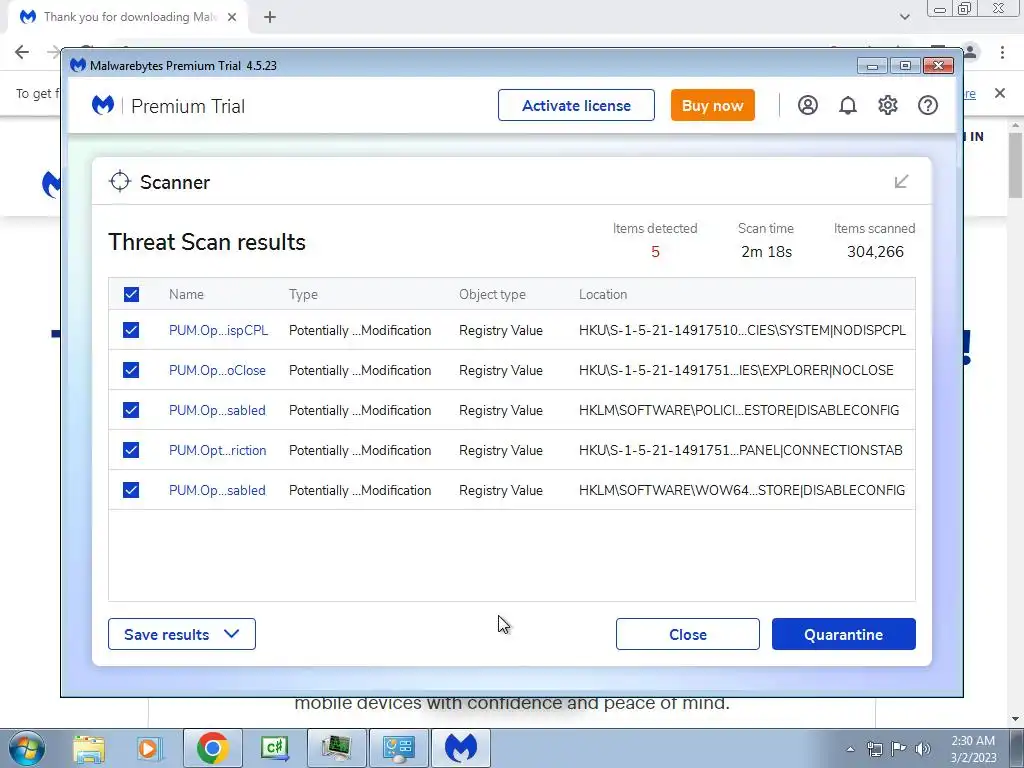Click the items detected count 5

point(655,252)
